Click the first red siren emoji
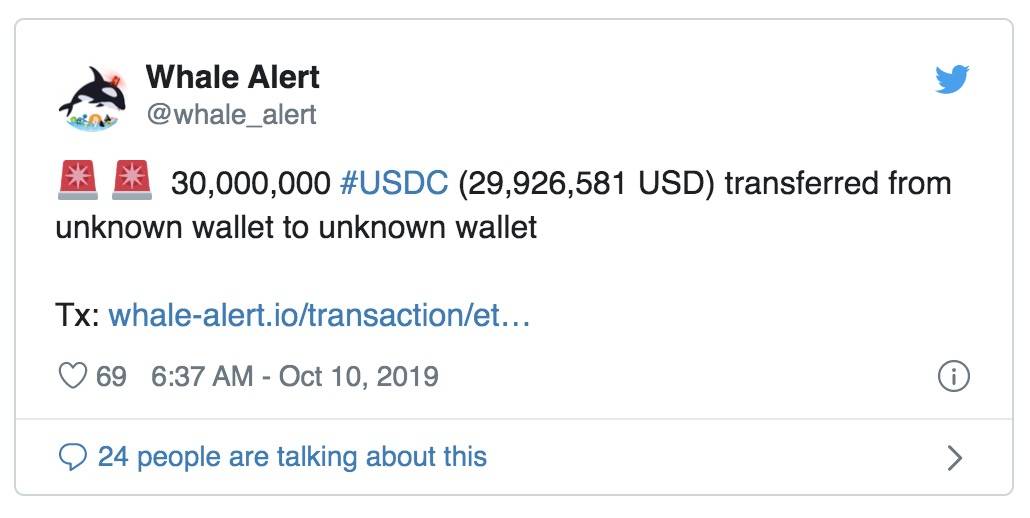The height and width of the screenshot is (518, 1030). pos(78,181)
